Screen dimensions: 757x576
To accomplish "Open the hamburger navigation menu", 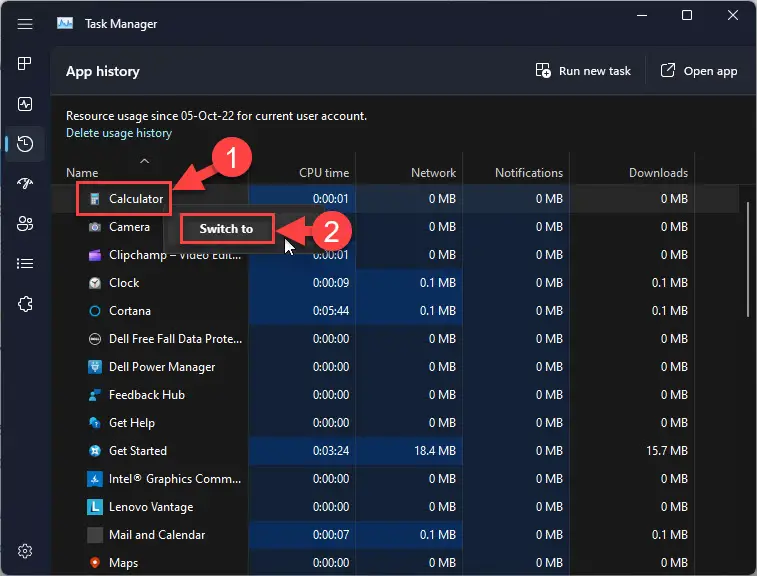I will 25,24.
